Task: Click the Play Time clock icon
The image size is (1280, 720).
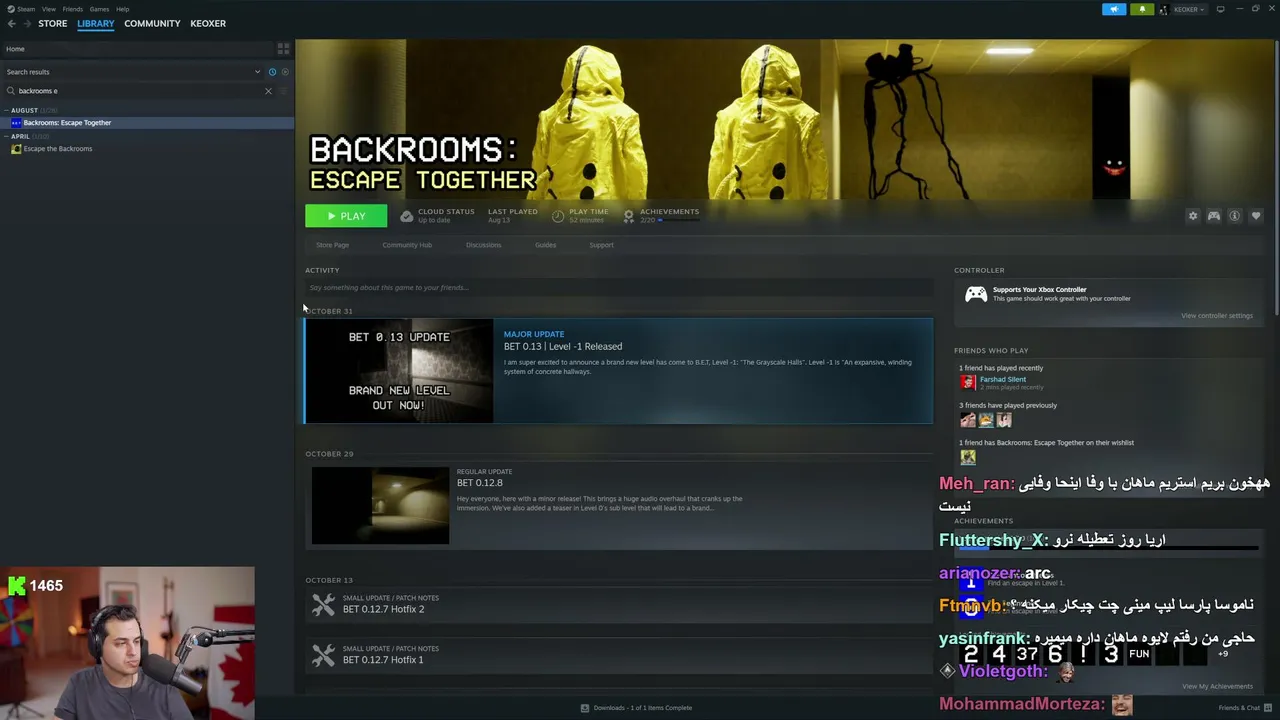Action: [558, 216]
